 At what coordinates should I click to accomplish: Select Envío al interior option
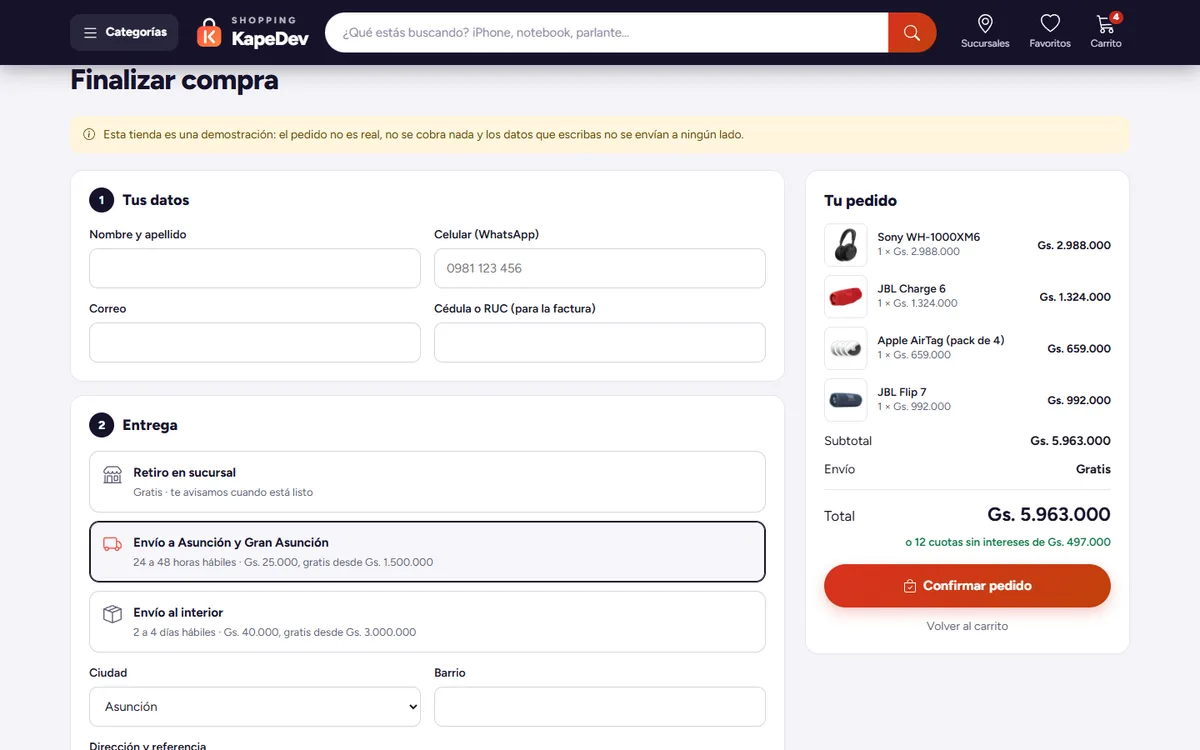[427, 622]
